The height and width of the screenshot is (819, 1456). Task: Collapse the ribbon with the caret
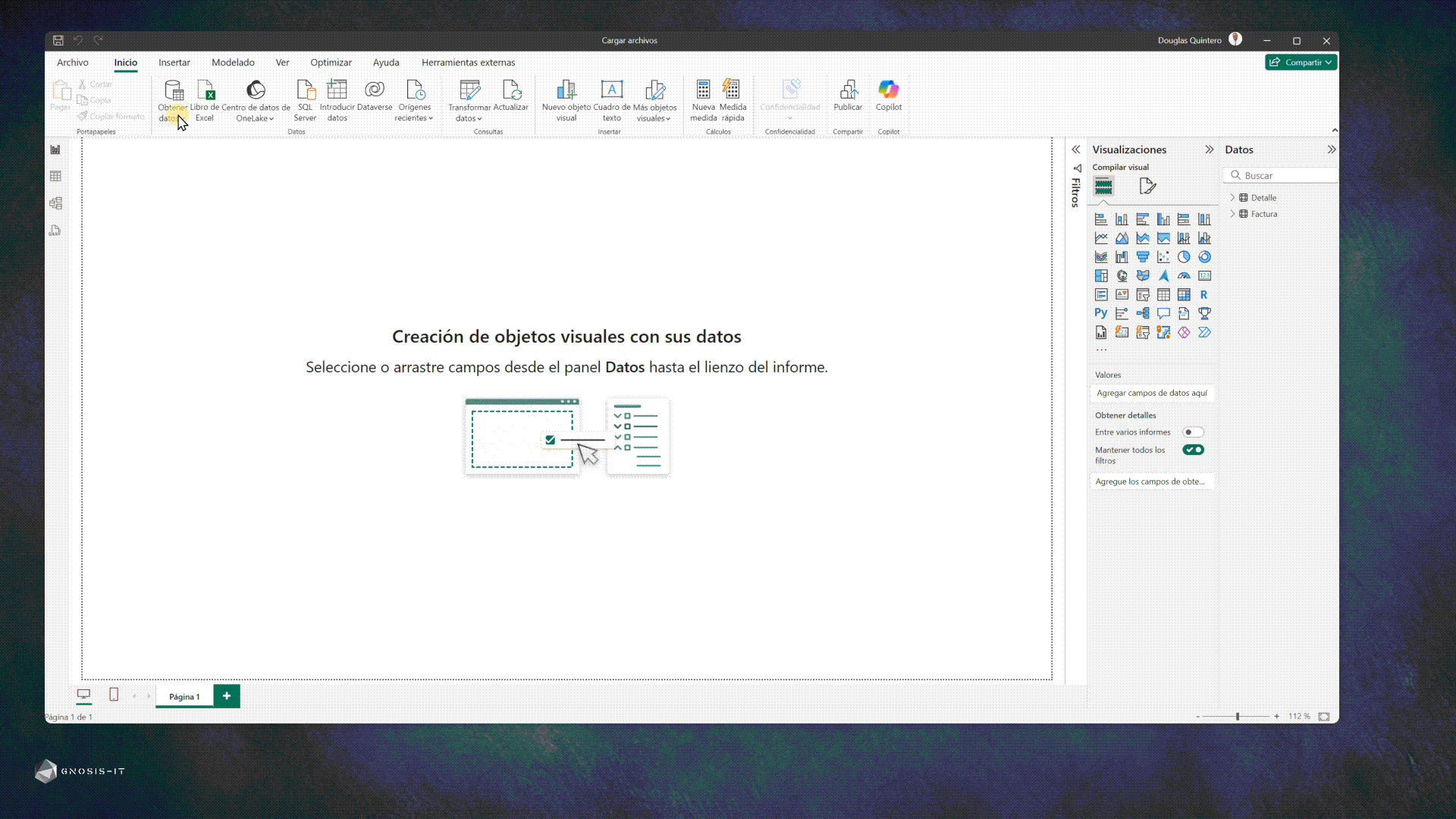(x=1335, y=130)
